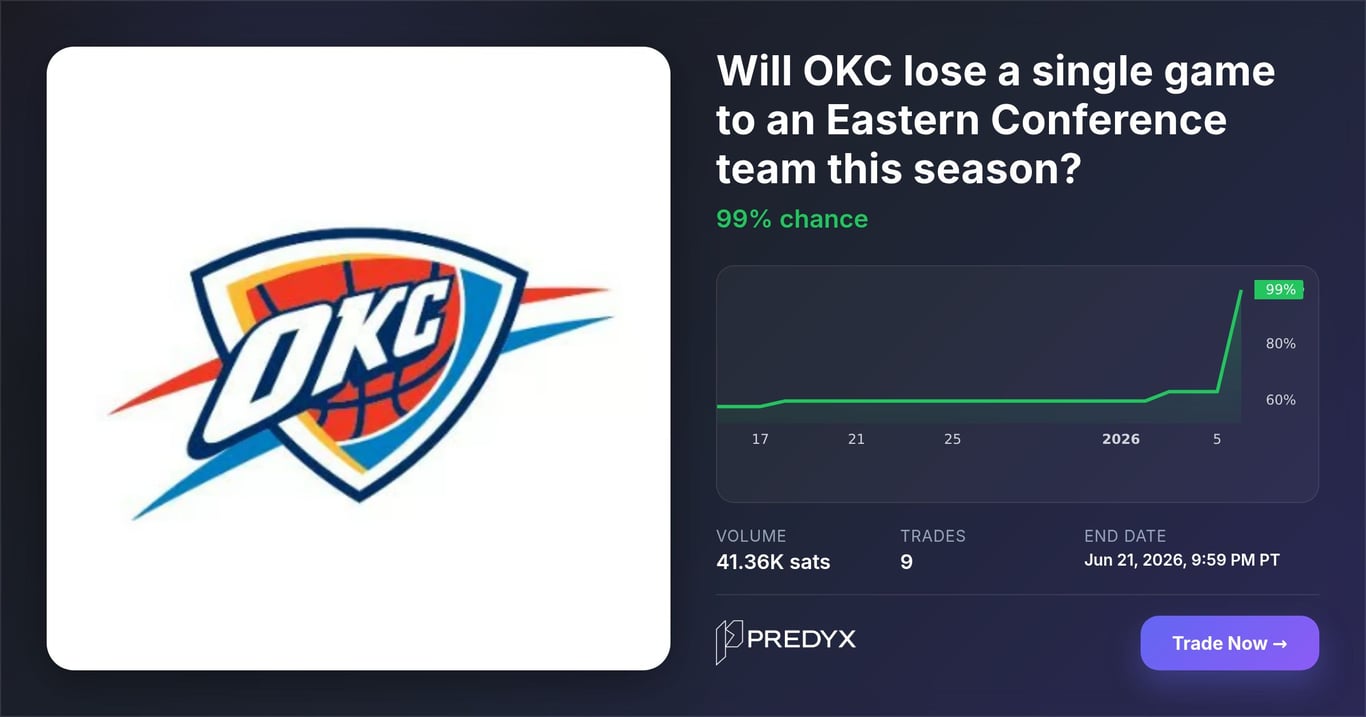
Task: Click the 60% axis label
Action: pos(1281,400)
